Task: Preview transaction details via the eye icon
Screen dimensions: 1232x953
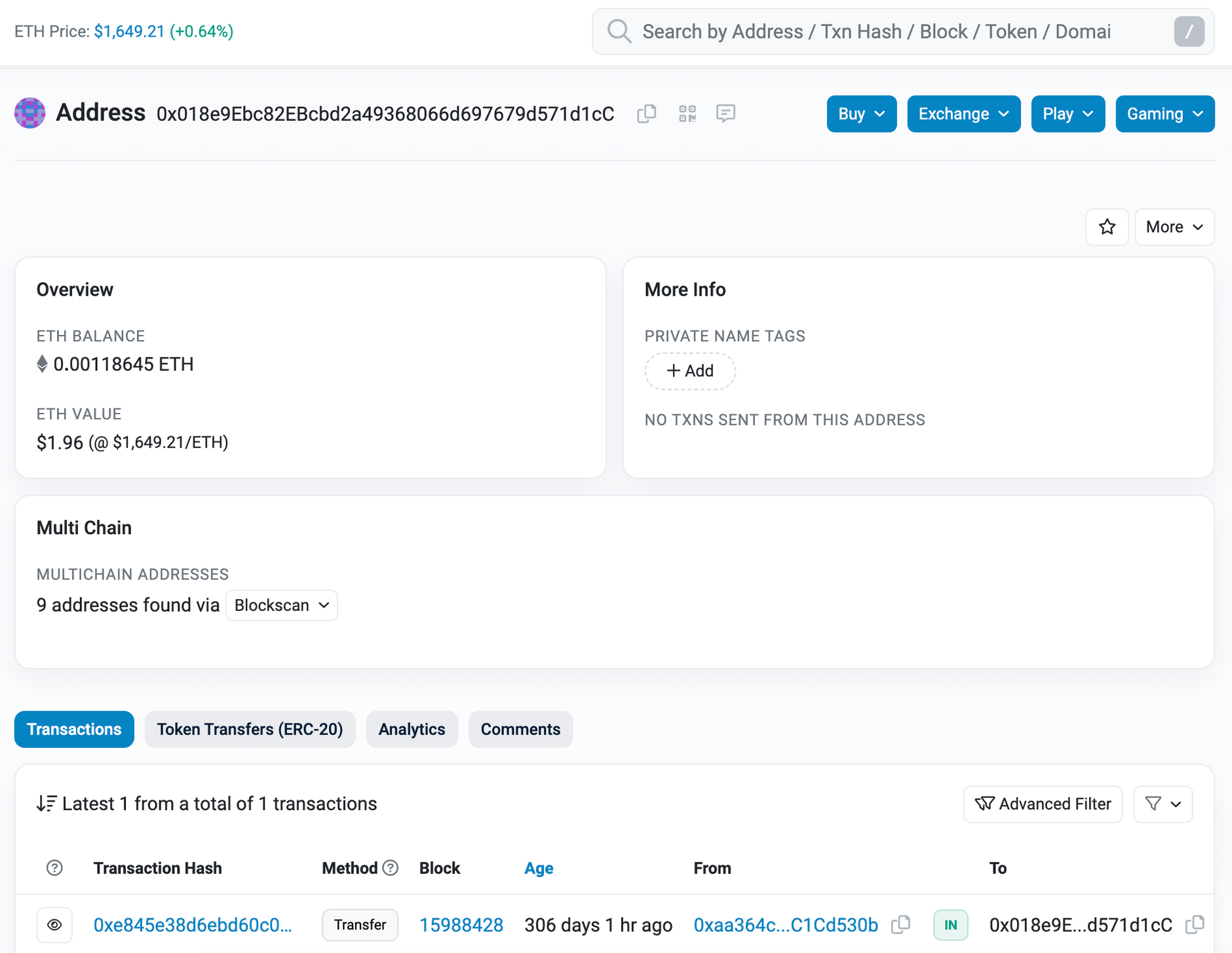Action: point(54,925)
